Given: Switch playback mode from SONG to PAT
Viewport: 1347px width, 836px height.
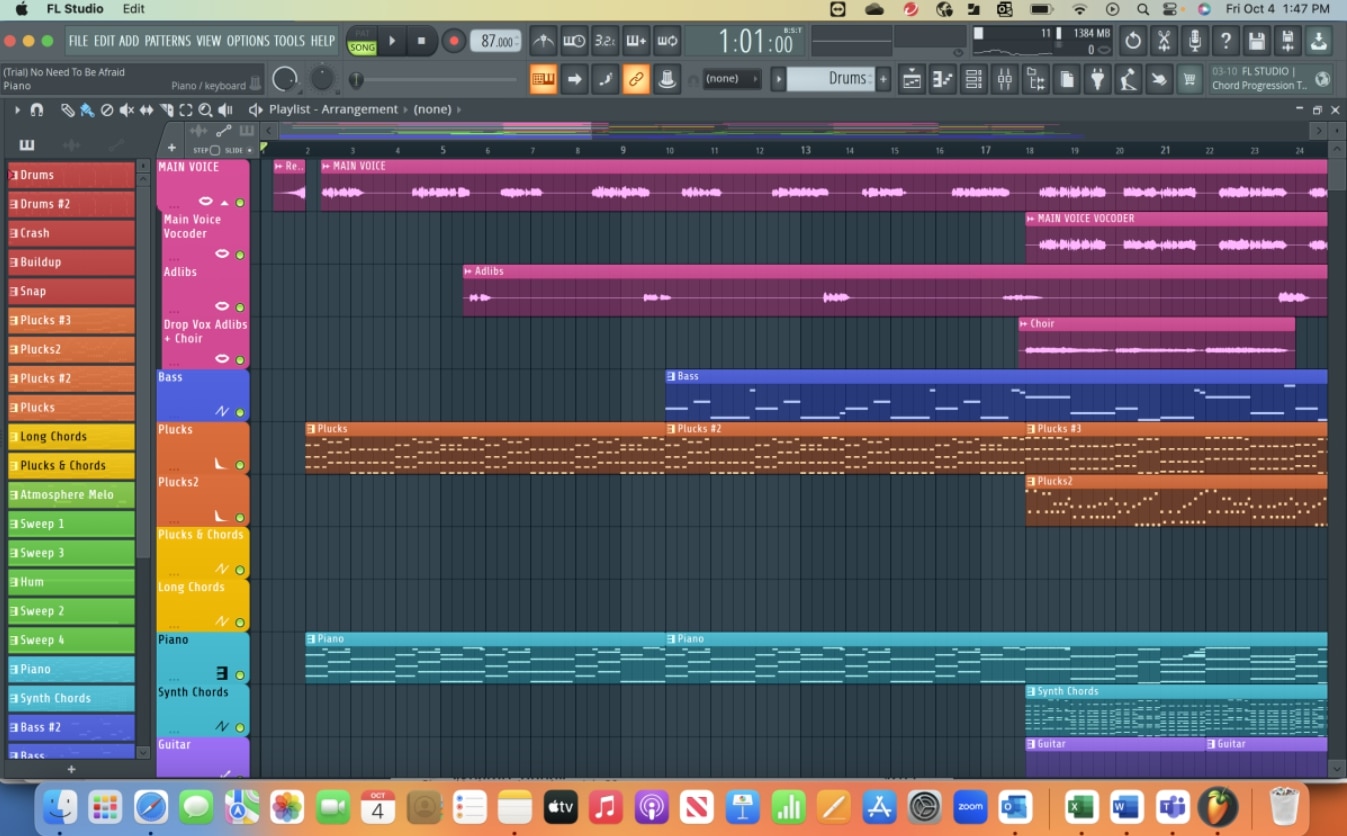Looking at the screenshot, I should [x=360, y=33].
